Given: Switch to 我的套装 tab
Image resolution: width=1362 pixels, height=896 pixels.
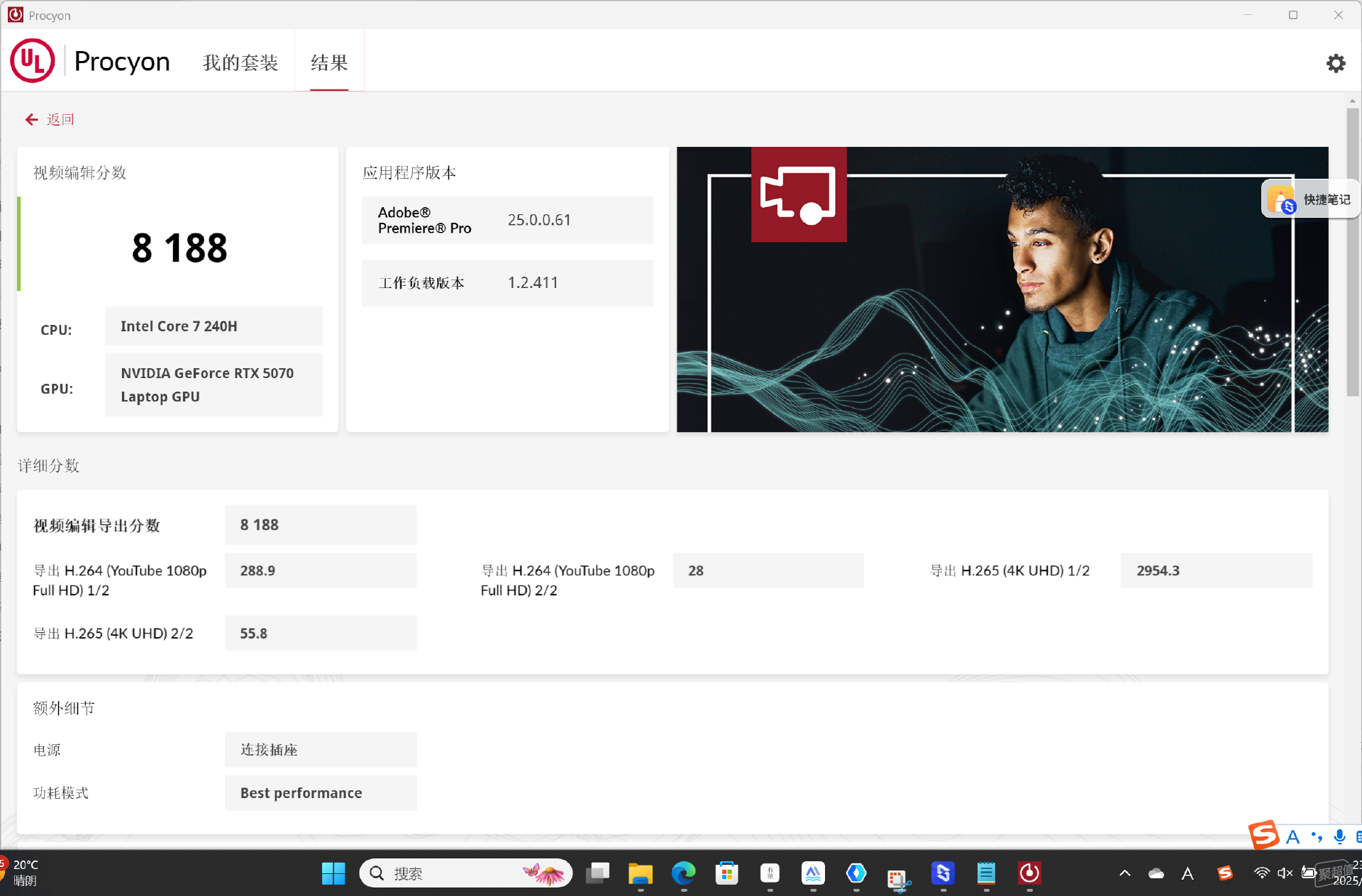Looking at the screenshot, I should (240, 62).
